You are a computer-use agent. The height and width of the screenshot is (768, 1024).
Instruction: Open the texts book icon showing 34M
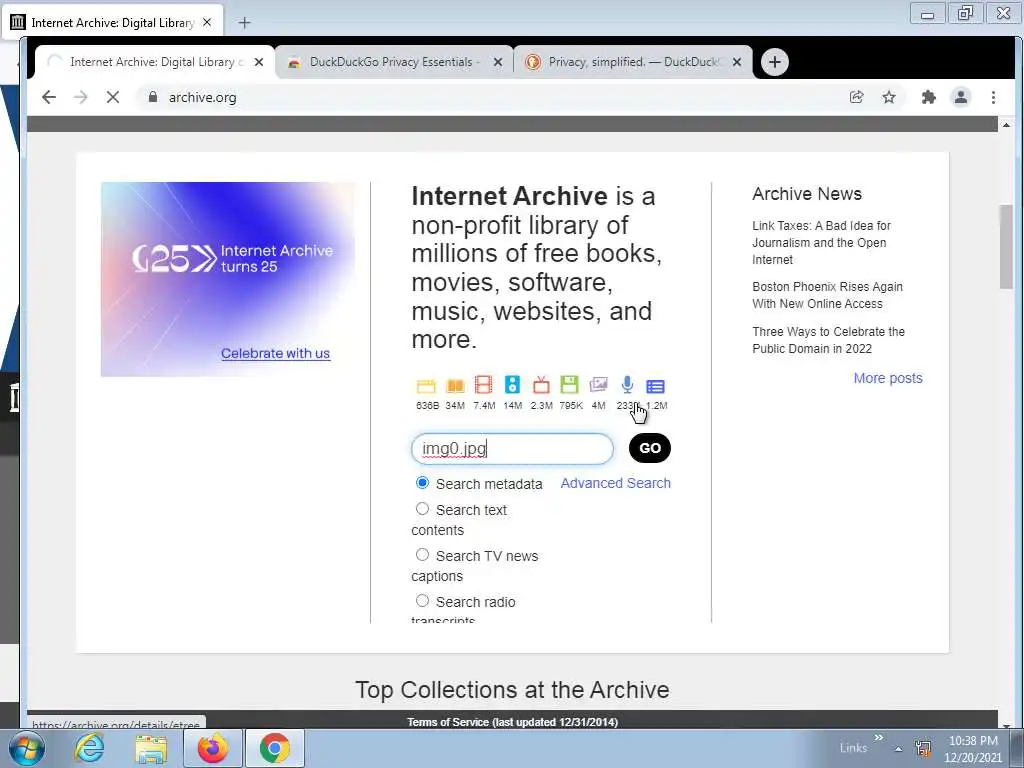click(455, 386)
